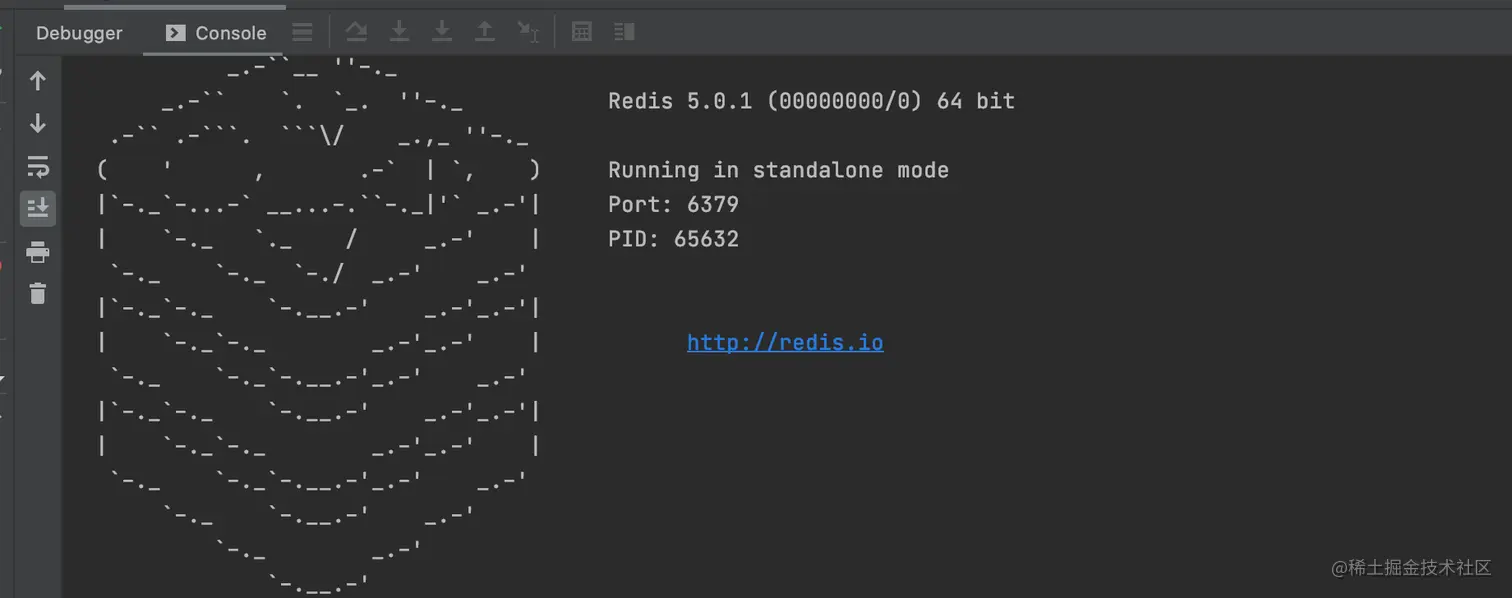Click the Print console output icon

(38, 252)
